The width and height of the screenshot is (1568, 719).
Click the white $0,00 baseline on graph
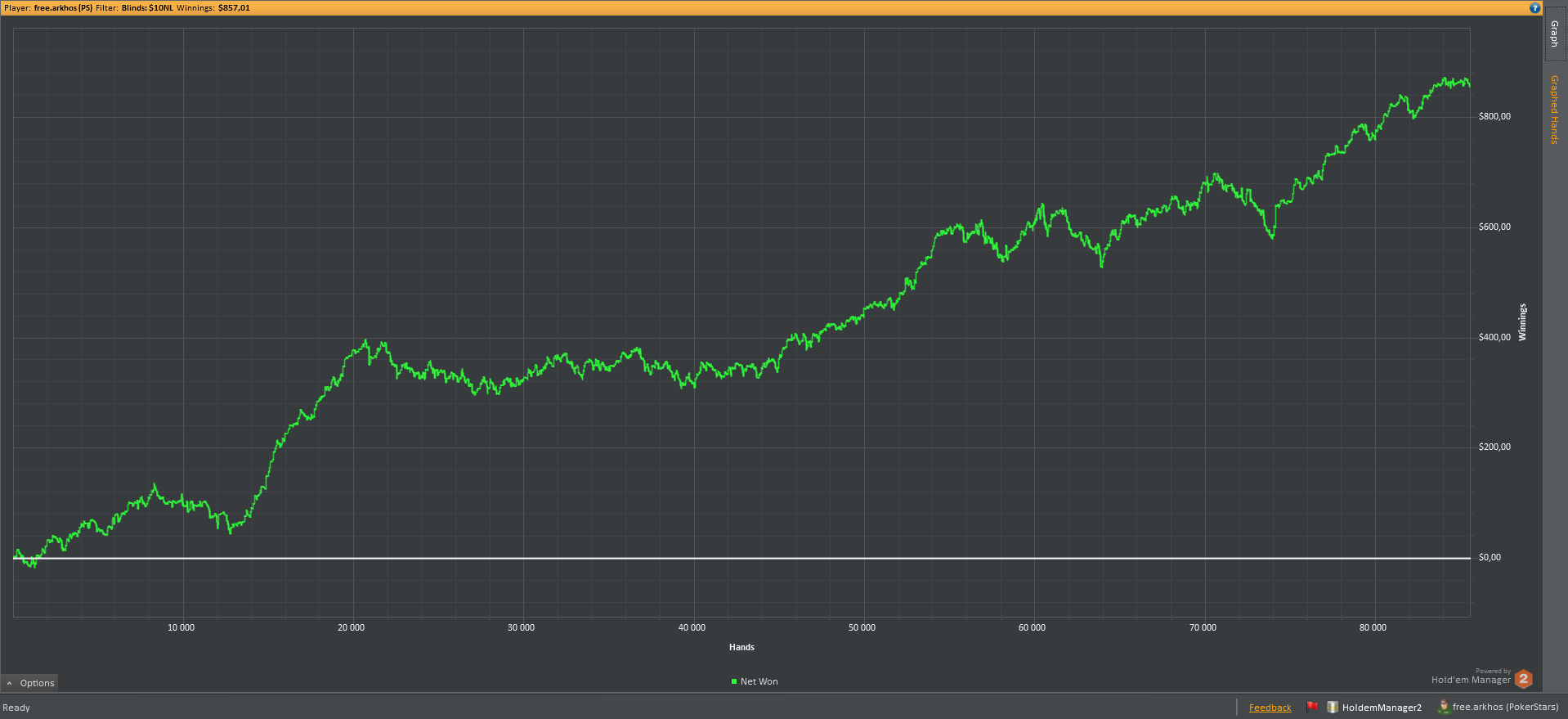coord(741,558)
